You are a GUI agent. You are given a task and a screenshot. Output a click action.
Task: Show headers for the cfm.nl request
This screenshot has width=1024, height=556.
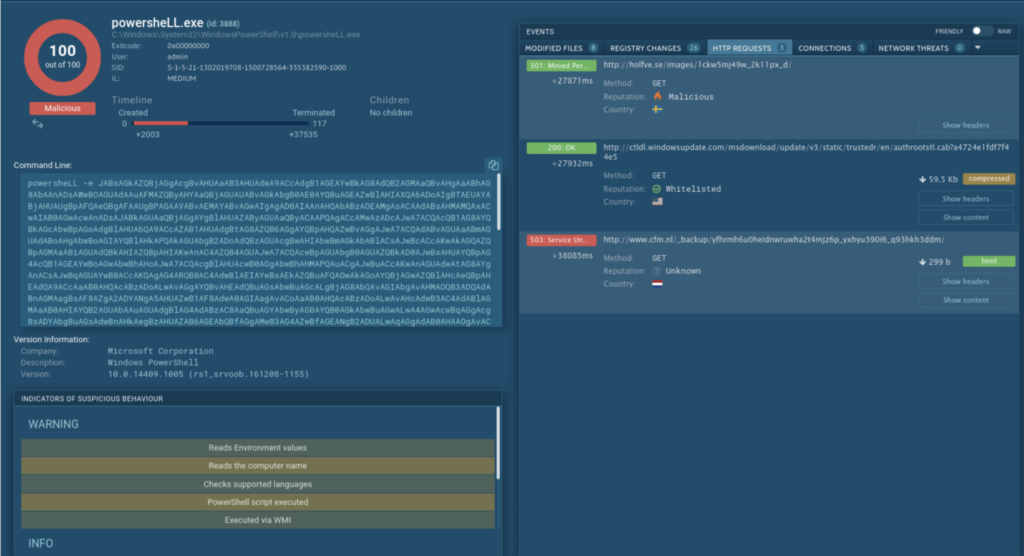click(x=965, y=282)
